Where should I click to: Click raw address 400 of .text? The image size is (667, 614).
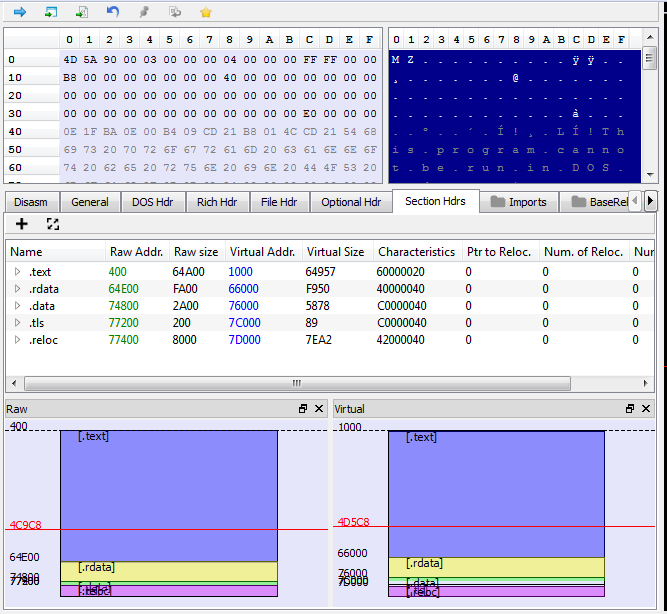click(117, 271)
